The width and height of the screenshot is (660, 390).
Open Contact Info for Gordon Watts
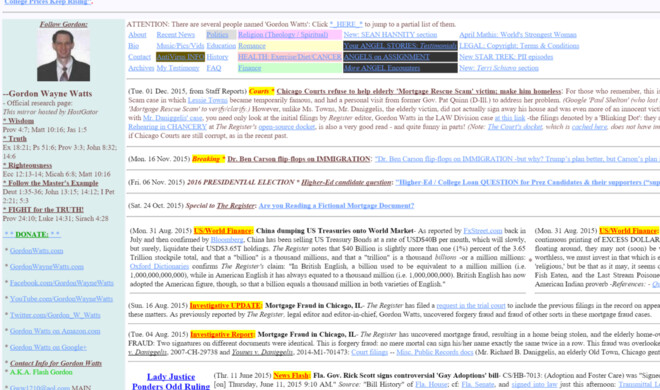(x=56, y=363)
